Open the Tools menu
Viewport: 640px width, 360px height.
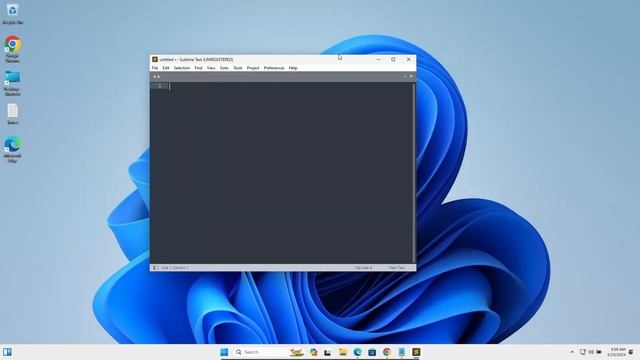(238, 68)
